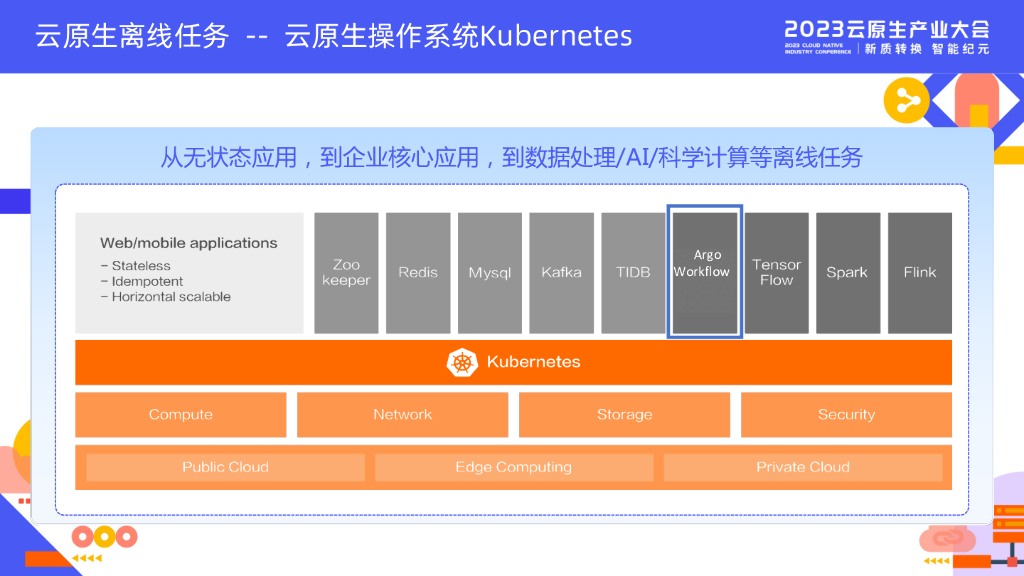Click the TIDB block
This screenshot has height=576, width=1024.
coord(633,273)
